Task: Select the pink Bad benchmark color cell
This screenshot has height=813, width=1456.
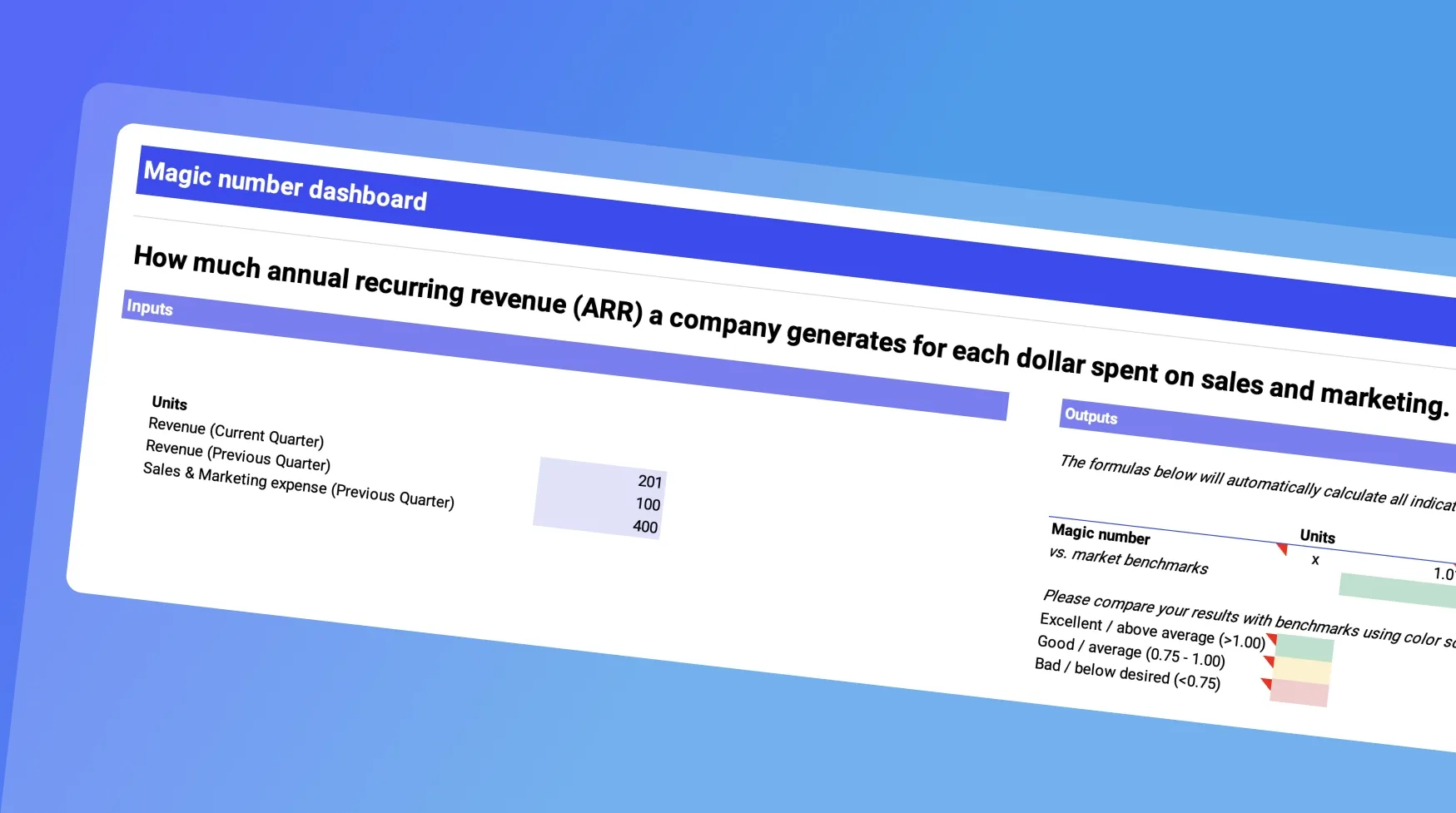Action: [x=1299, y=692]
